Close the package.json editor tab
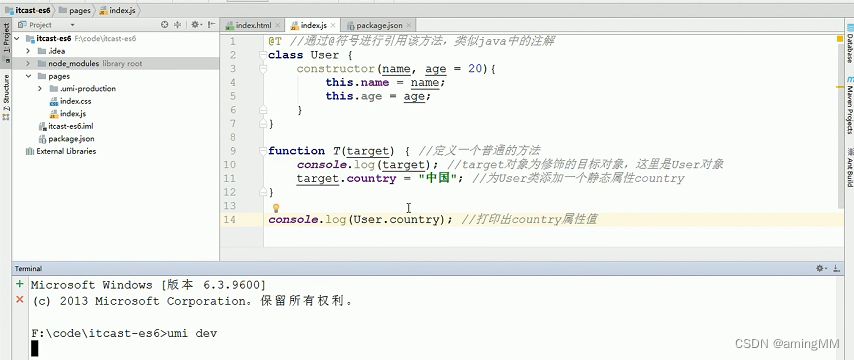The width and height of the screenshot is (854, 360). pyautogui.click(x=409, y=25)
